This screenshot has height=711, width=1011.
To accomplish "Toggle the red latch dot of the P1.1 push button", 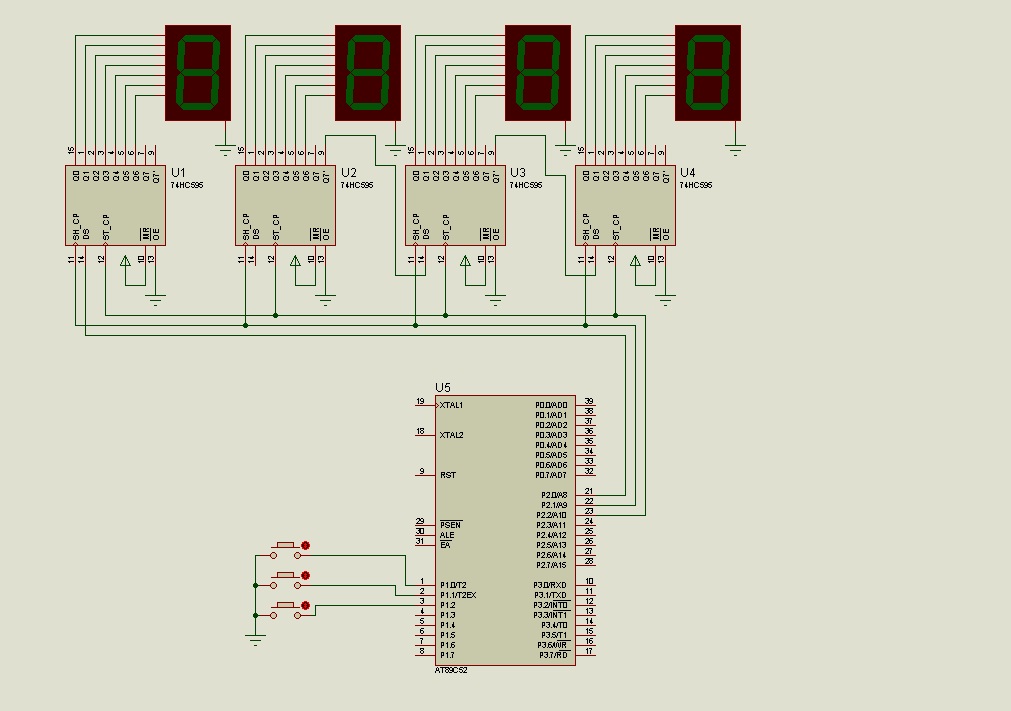I will 306,575.
